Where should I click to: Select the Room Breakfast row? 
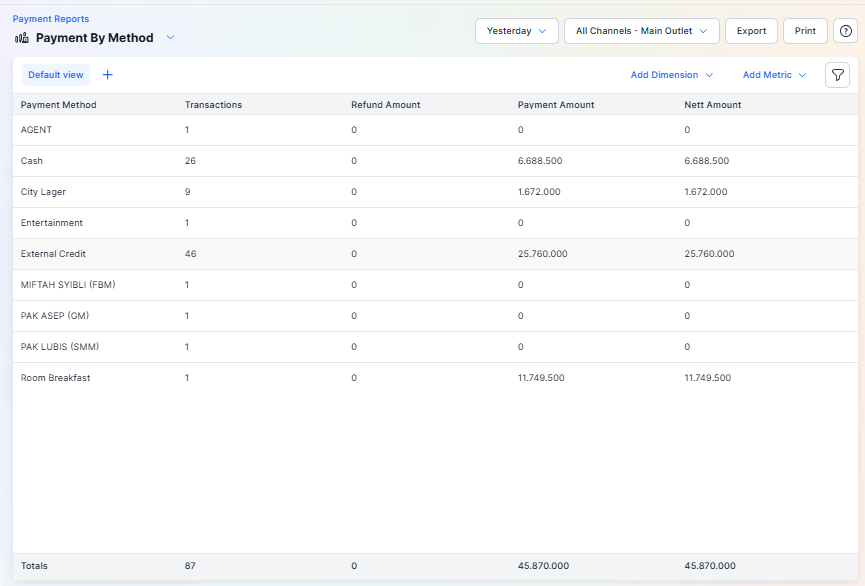(56, 378)
